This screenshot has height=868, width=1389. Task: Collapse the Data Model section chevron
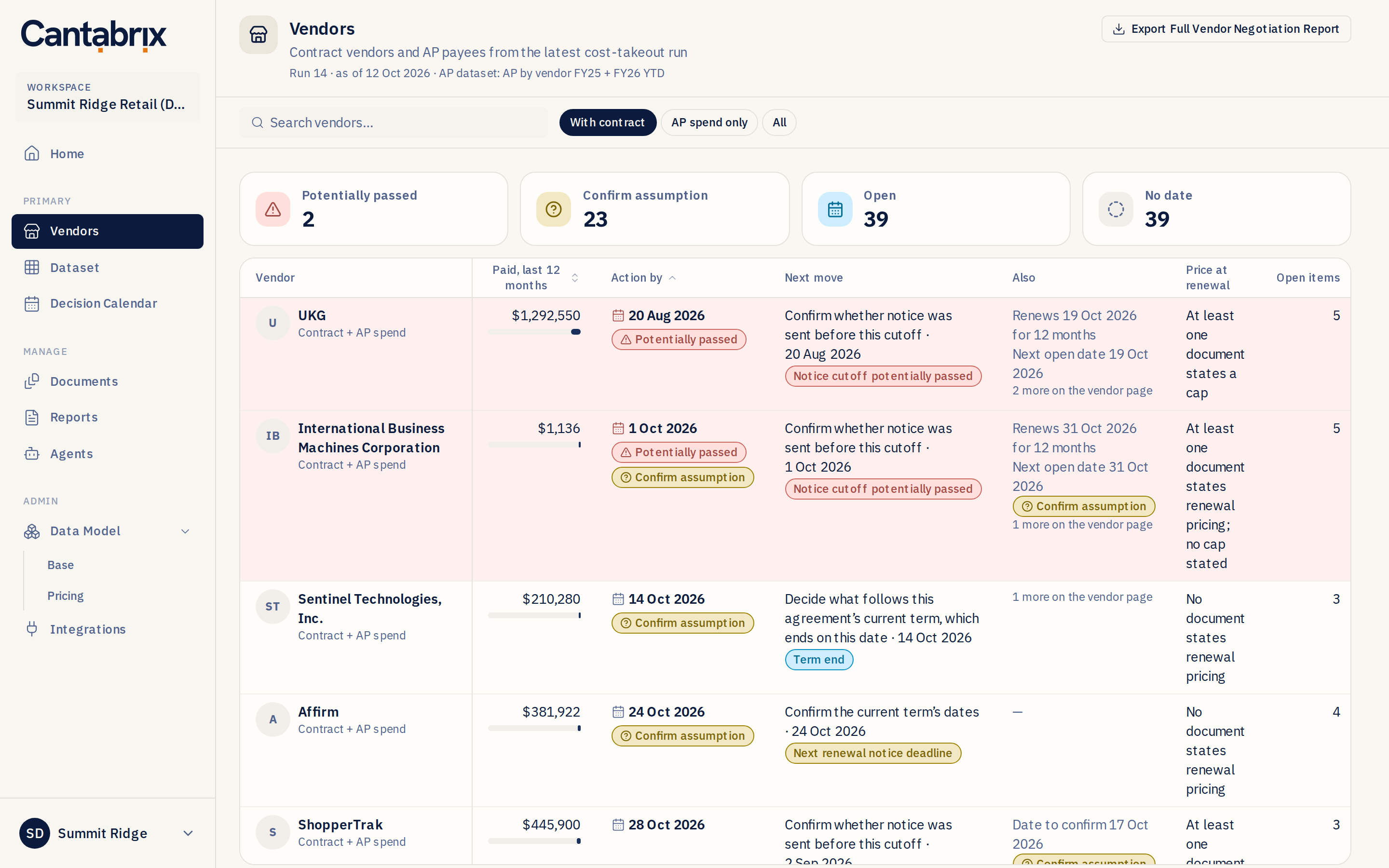click(x=185, y=531)
